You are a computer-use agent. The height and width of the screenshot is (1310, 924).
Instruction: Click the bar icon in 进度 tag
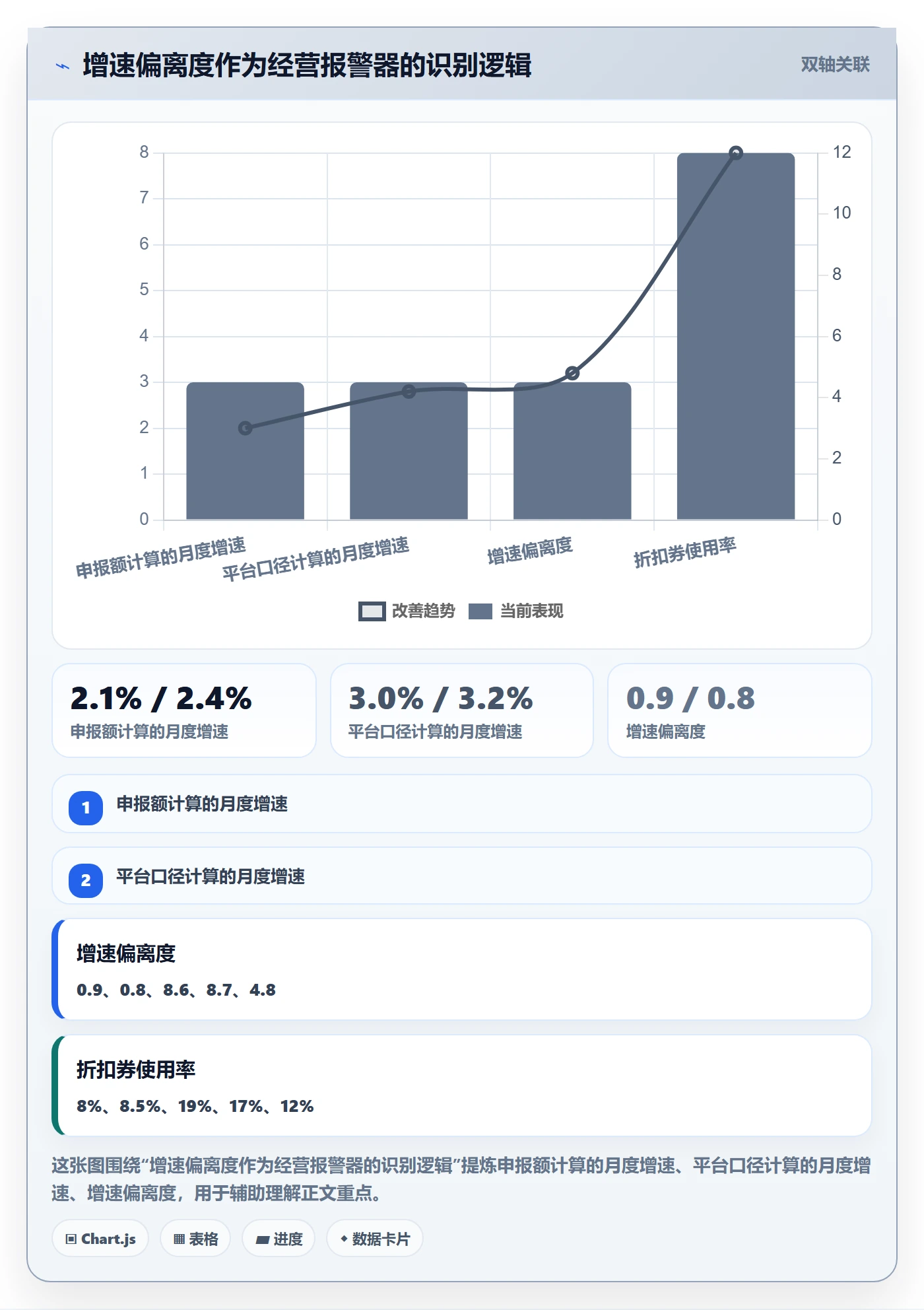[263, 1240]
